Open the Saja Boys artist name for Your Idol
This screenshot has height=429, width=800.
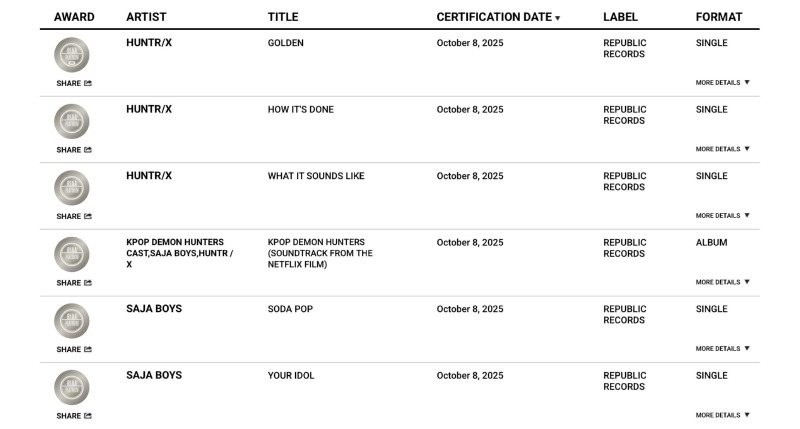pos(154,376)
